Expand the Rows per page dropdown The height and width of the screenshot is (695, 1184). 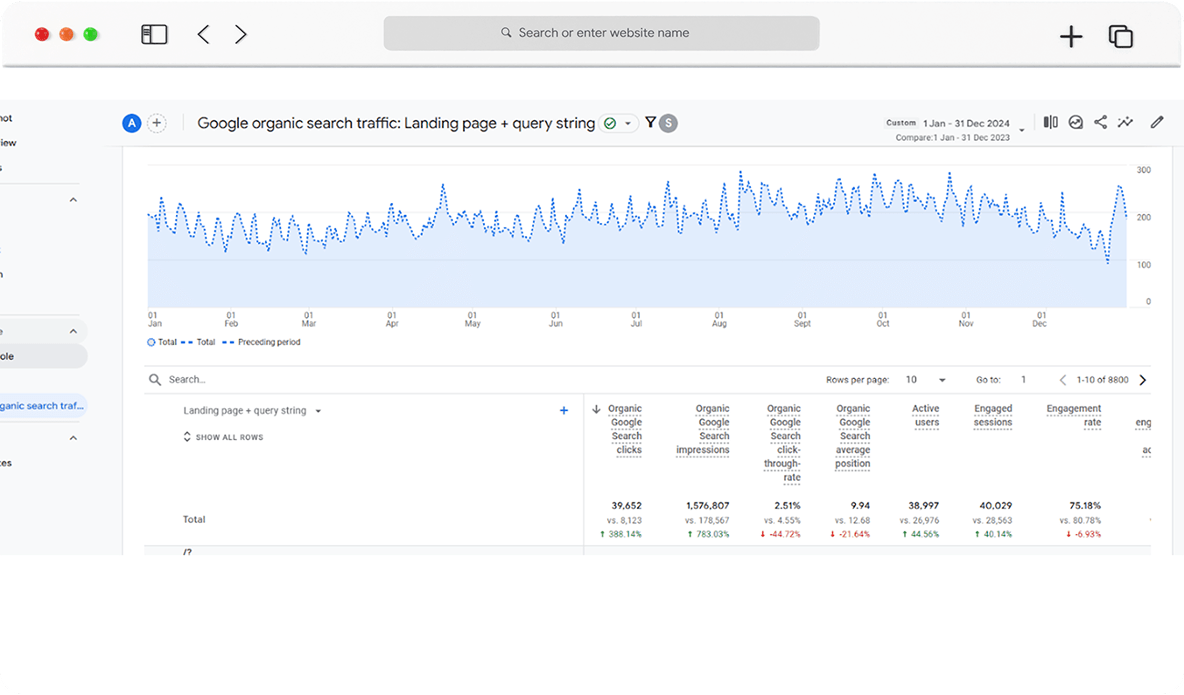(926, 380)
